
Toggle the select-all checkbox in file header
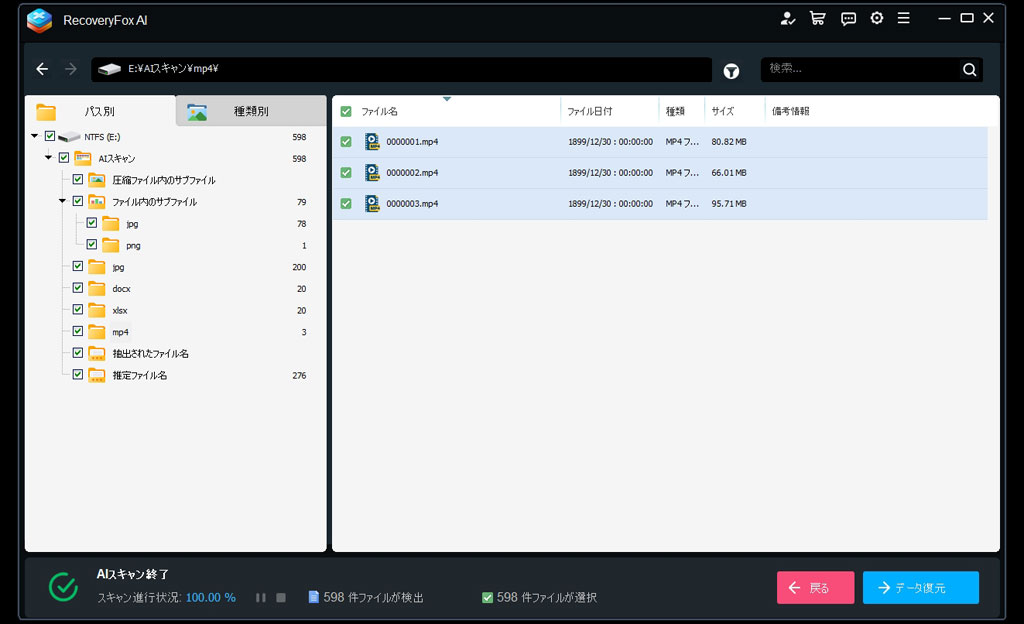[x=346, y=112]
